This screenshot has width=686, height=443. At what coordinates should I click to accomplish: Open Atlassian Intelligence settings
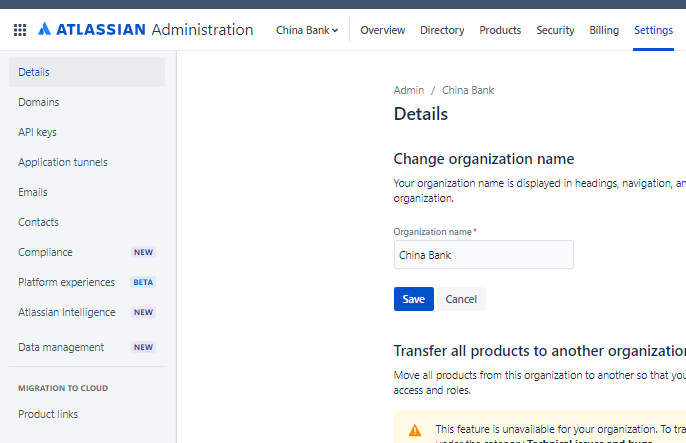[87, 312]
